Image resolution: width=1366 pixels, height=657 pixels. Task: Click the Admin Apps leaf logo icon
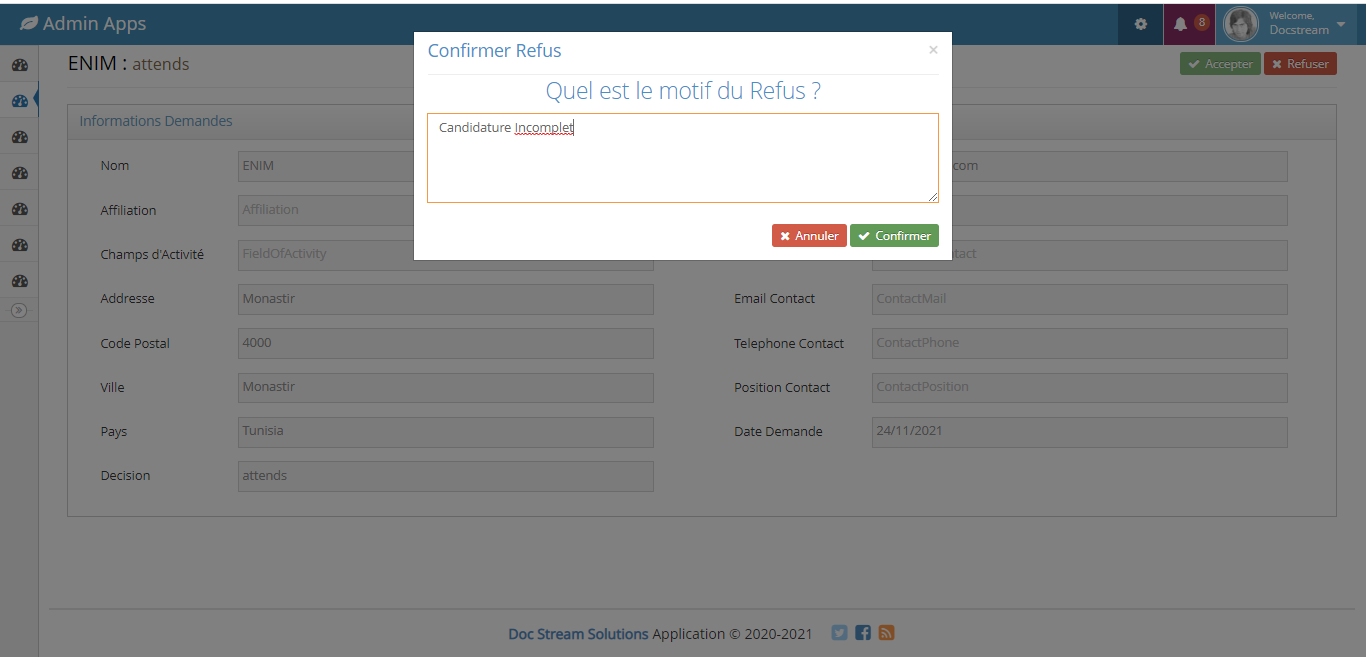pos(29,23)
